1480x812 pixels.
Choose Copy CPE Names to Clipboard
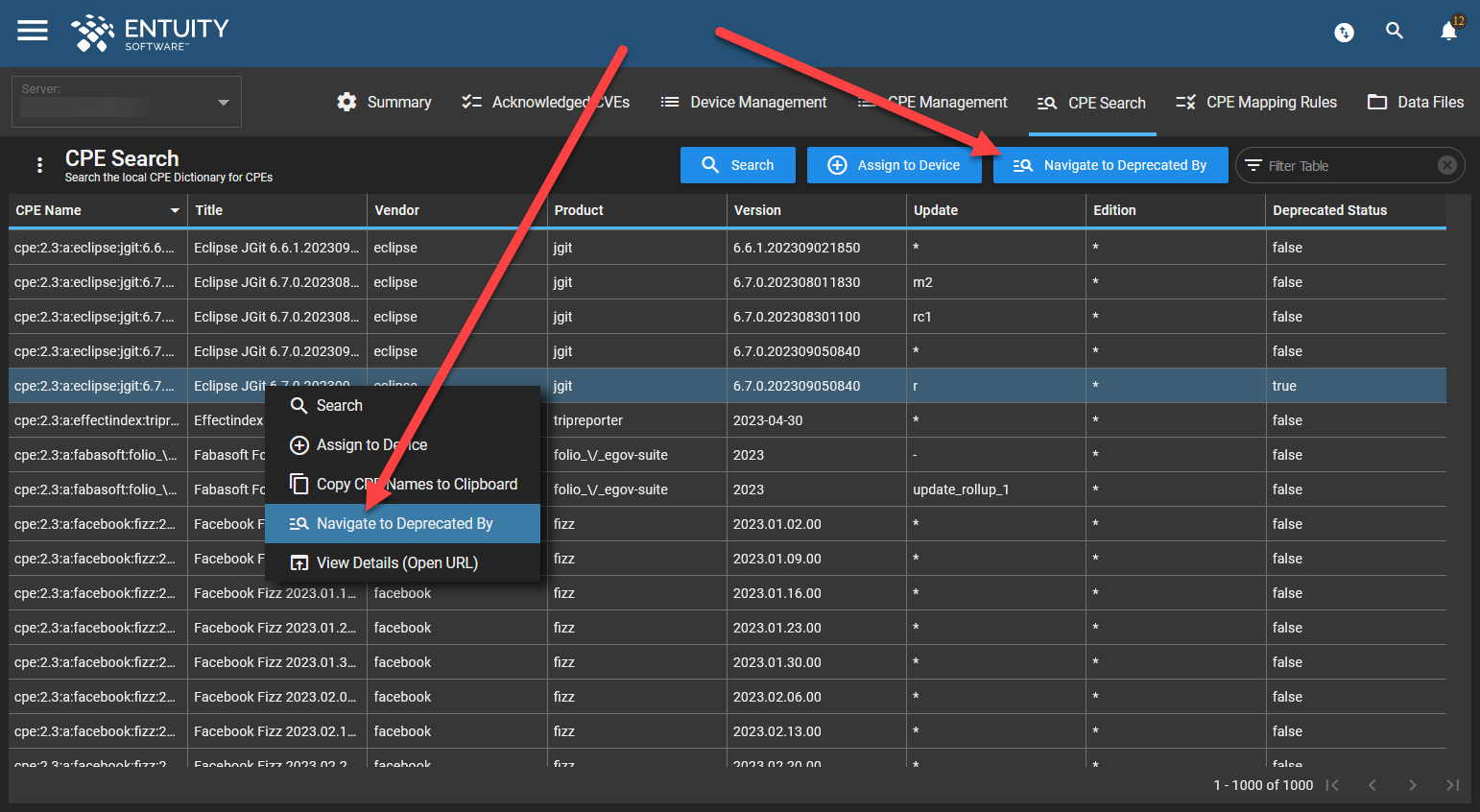[x=402, y=485]
